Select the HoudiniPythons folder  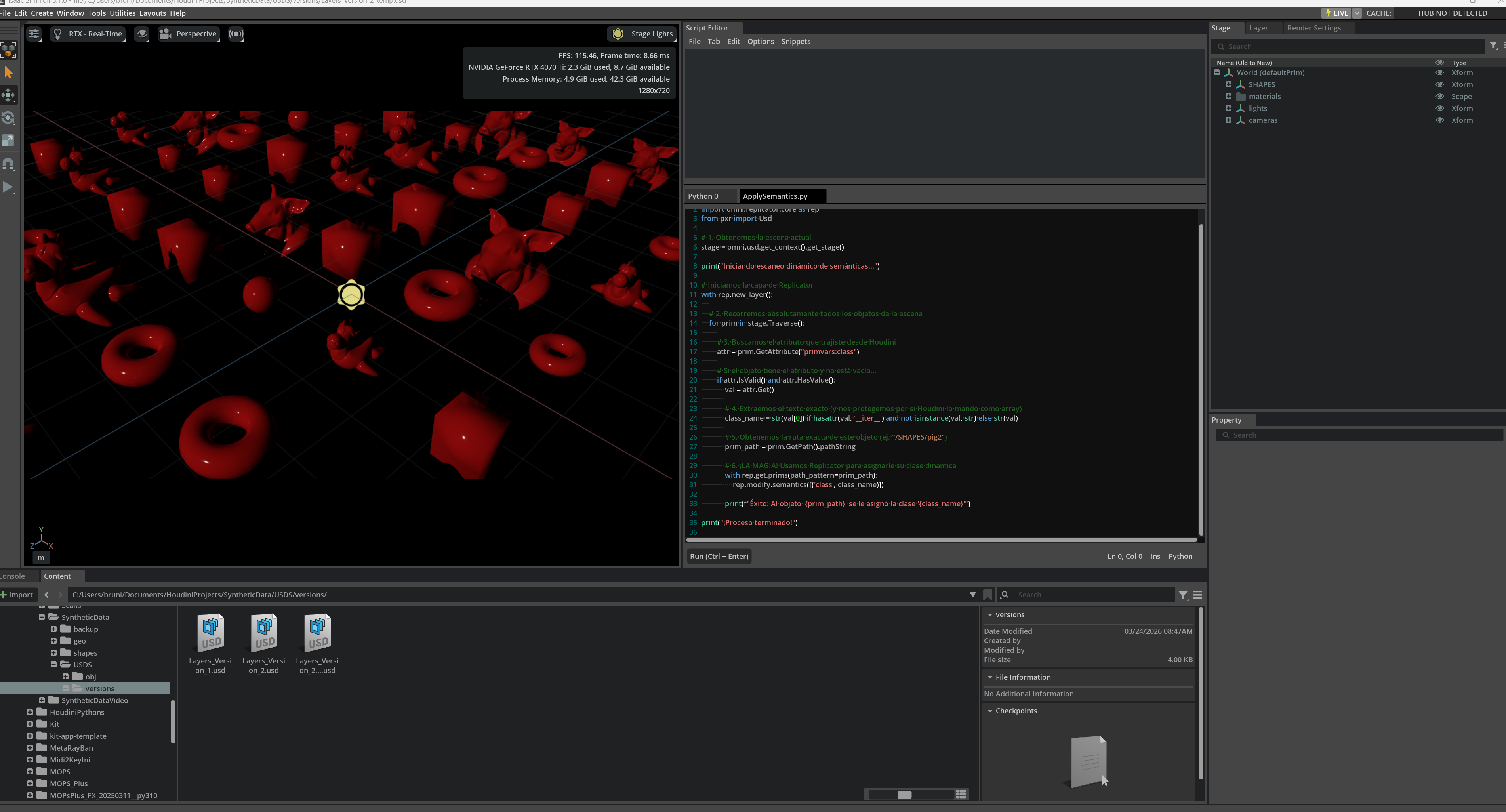pyautogui.click(x=76, y=713)
